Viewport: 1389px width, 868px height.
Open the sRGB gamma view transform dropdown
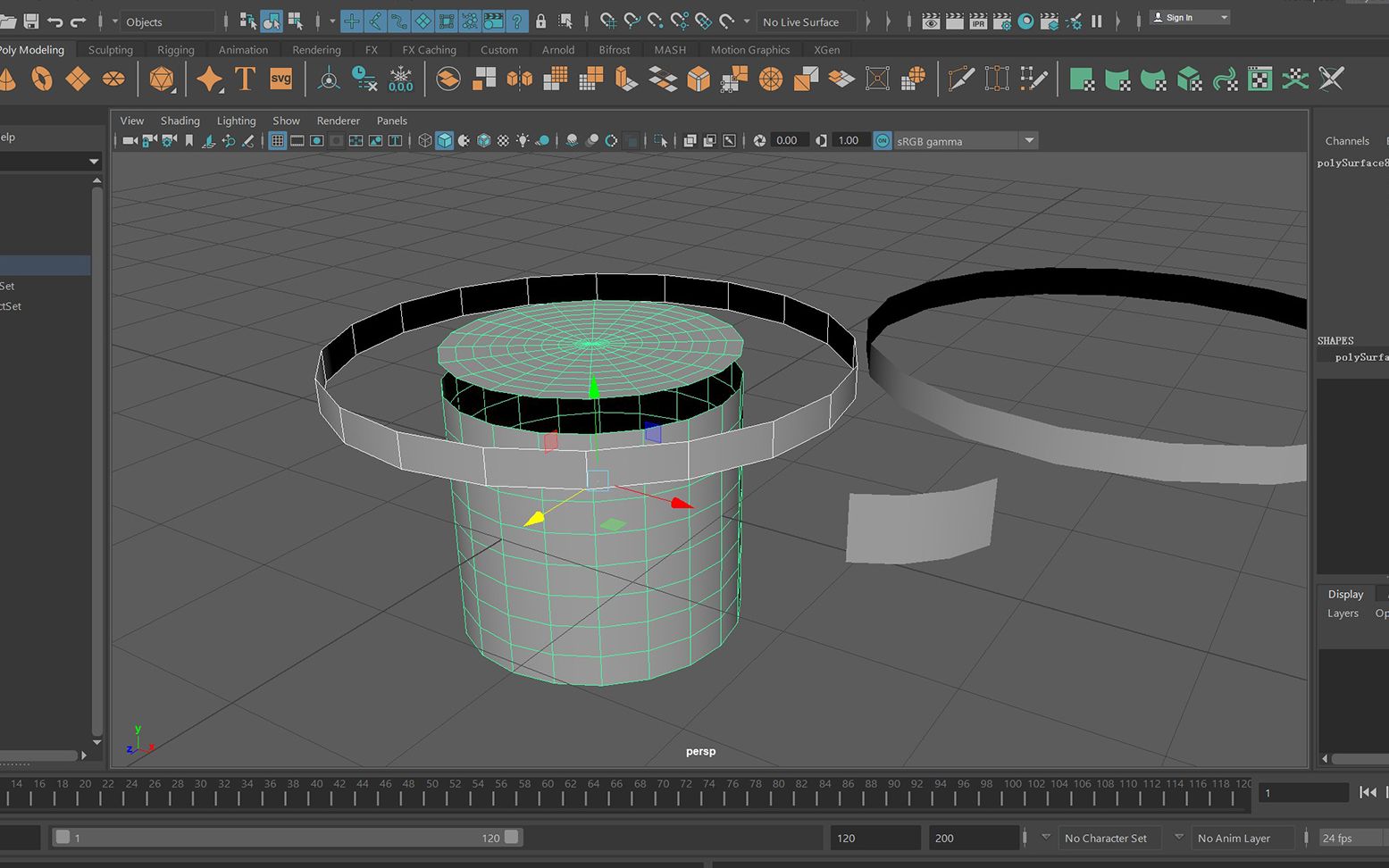[1029, 141]
